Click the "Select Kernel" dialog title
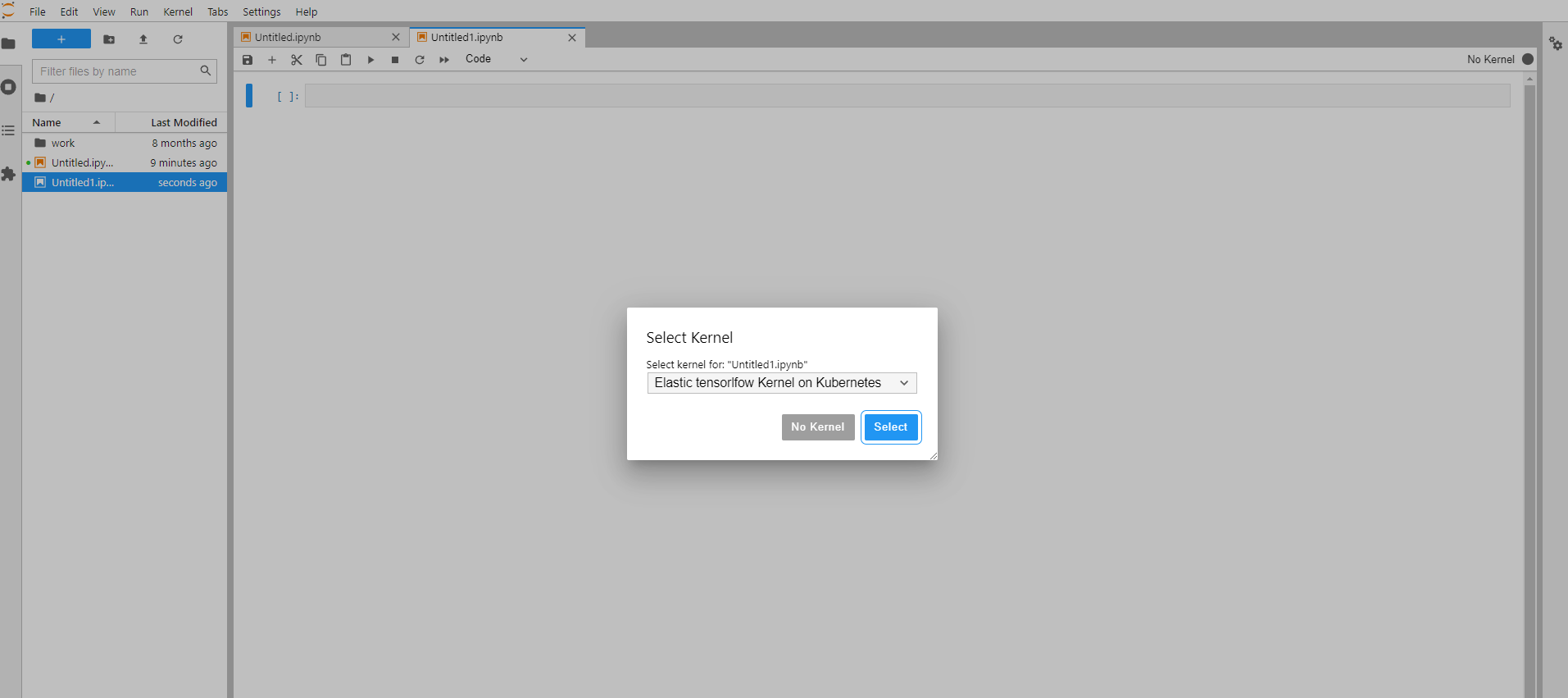 pyautogui.click(x=689, y=338)
